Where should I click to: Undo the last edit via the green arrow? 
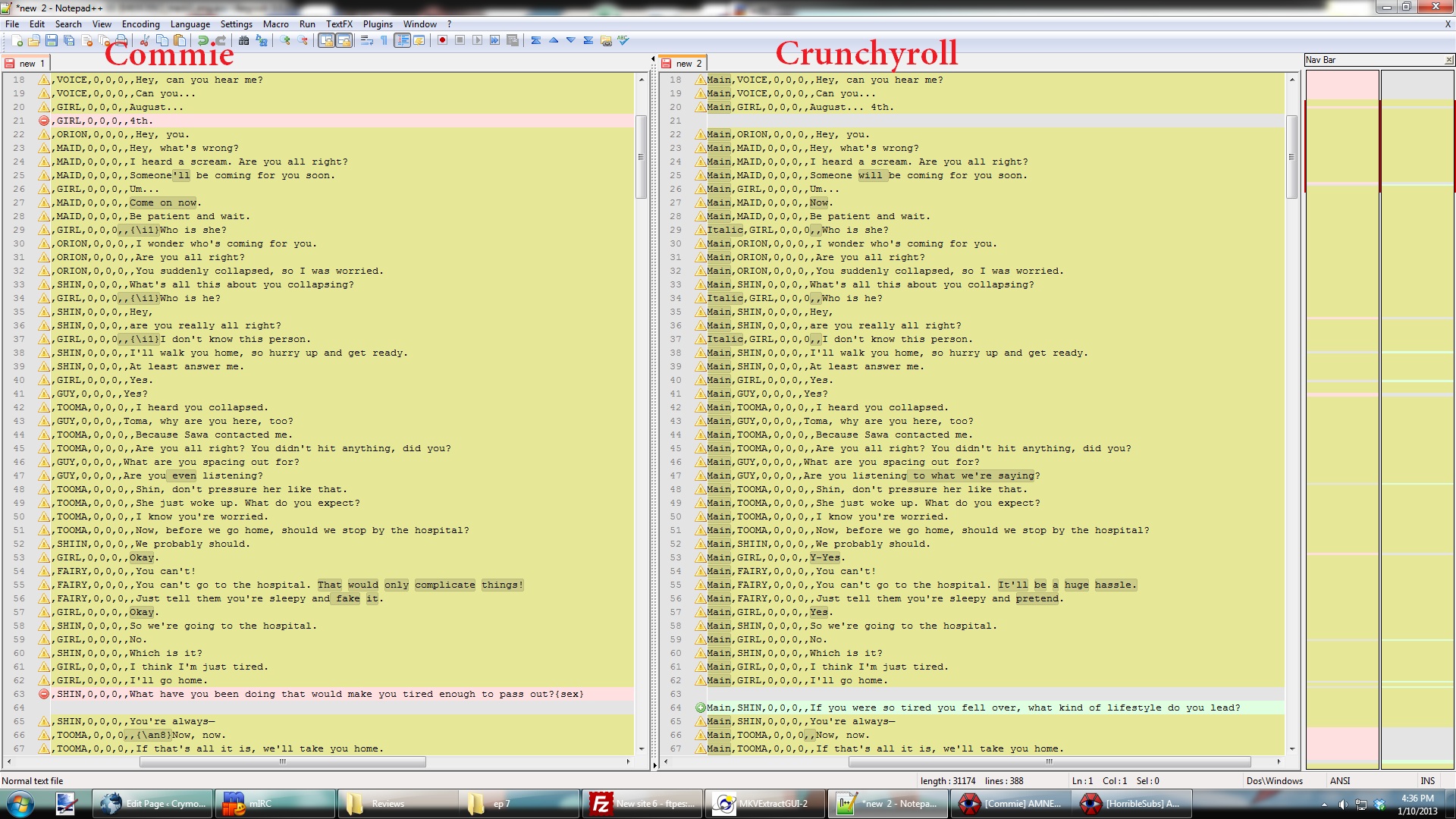(x=202, y=40)
